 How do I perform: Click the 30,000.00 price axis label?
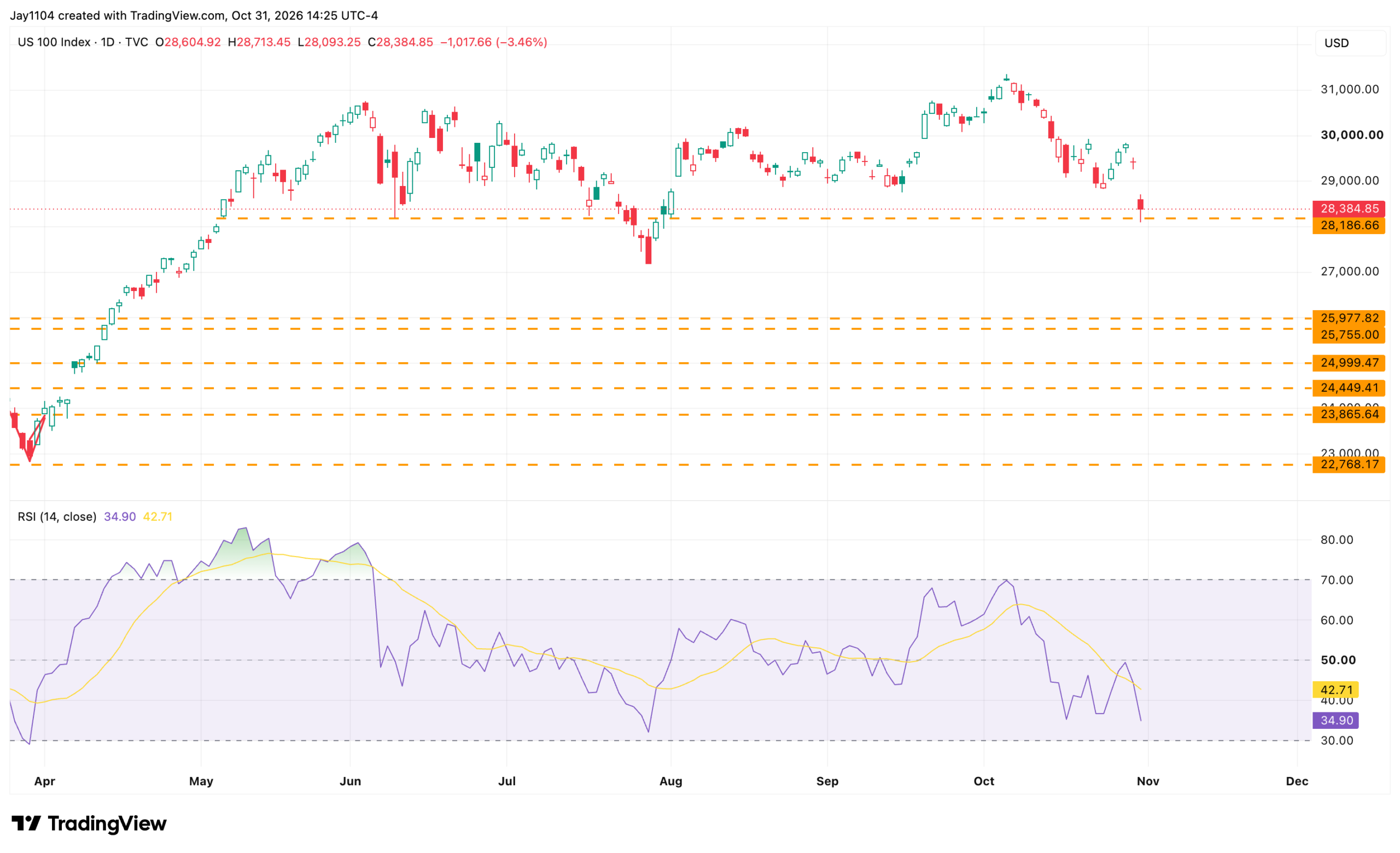point(1352,135)
